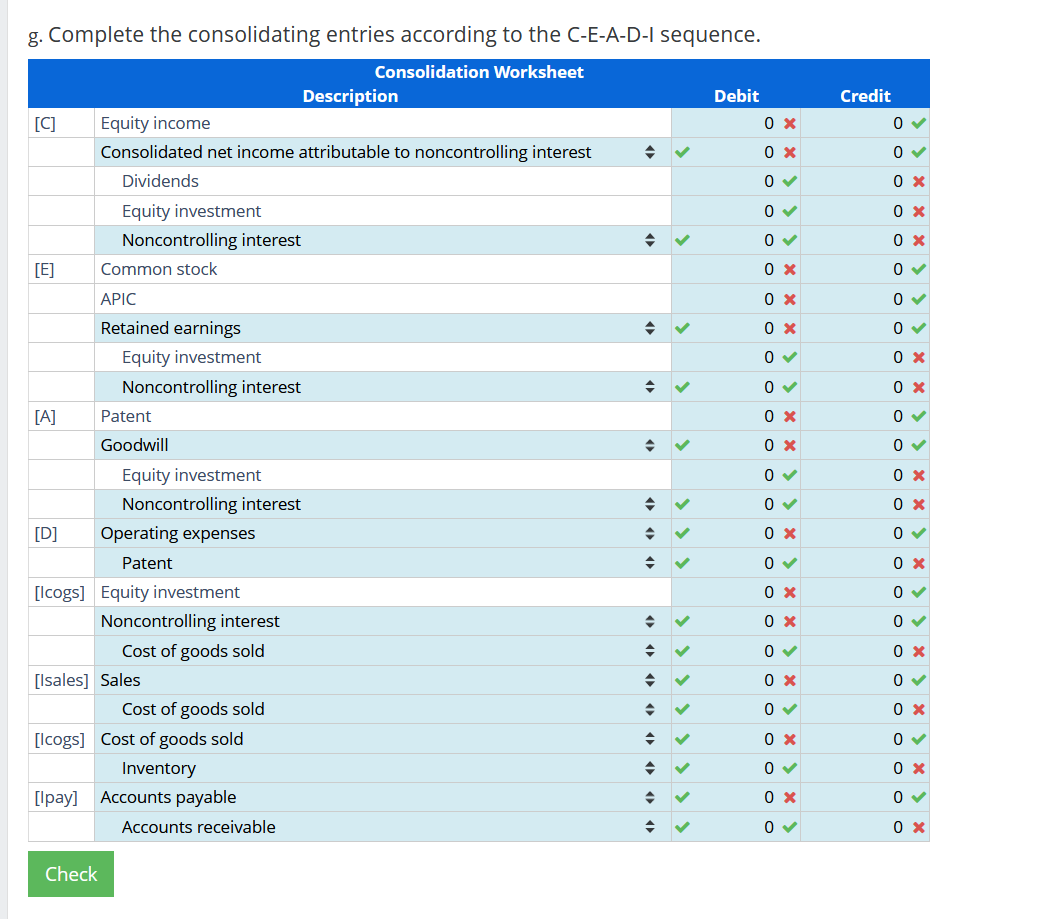Viewport: 1060px width, 919px height.
Task: Open the Goodwill account dropdown
Action: pos(383,445)
